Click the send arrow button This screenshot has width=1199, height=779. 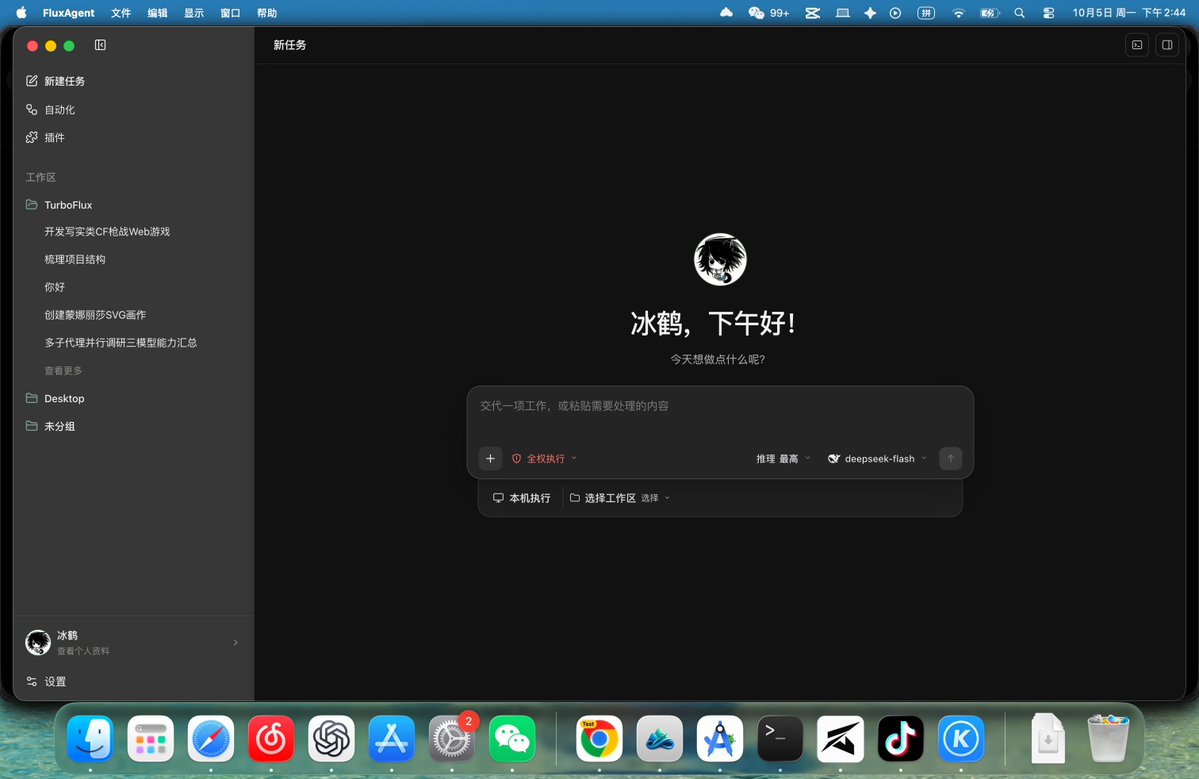950,459
